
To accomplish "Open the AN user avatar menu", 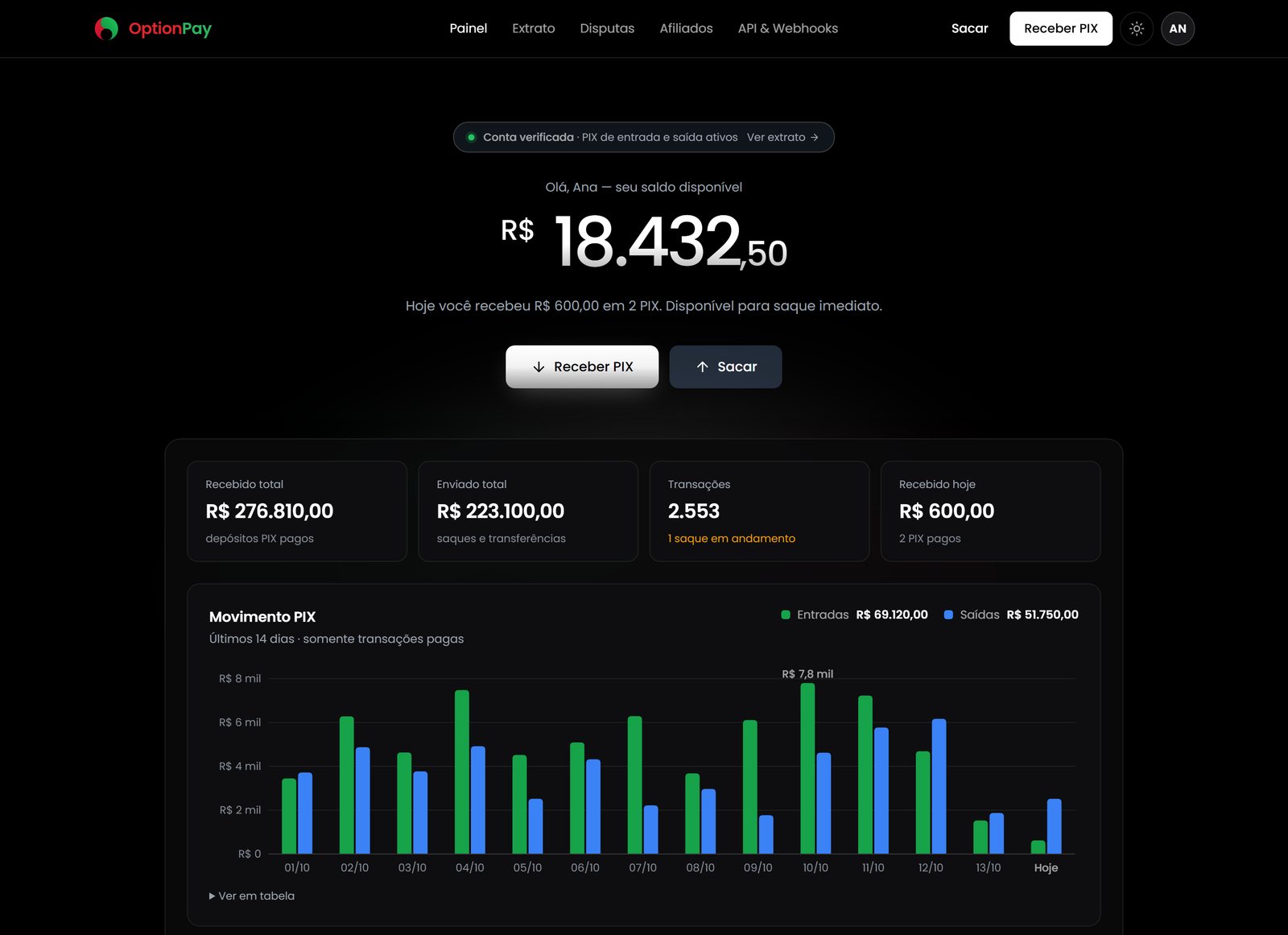I will 1178,29.
